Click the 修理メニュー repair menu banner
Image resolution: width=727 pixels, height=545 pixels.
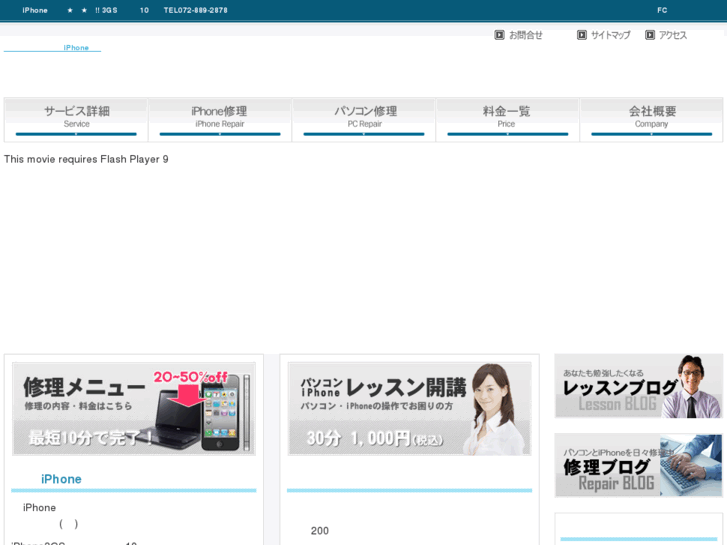pos(134,409)
